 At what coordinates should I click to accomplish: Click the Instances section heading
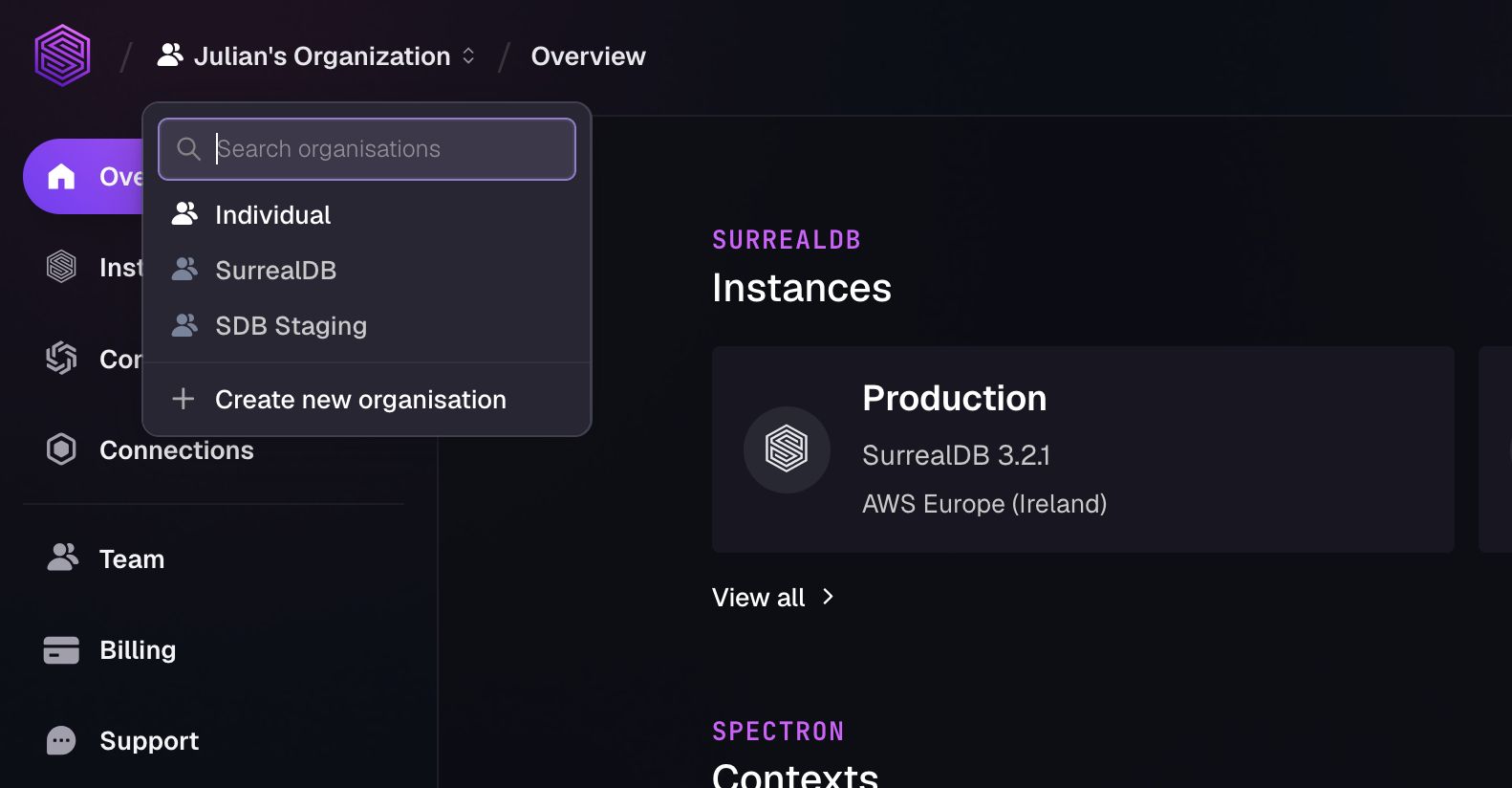(x=802, y=288)
